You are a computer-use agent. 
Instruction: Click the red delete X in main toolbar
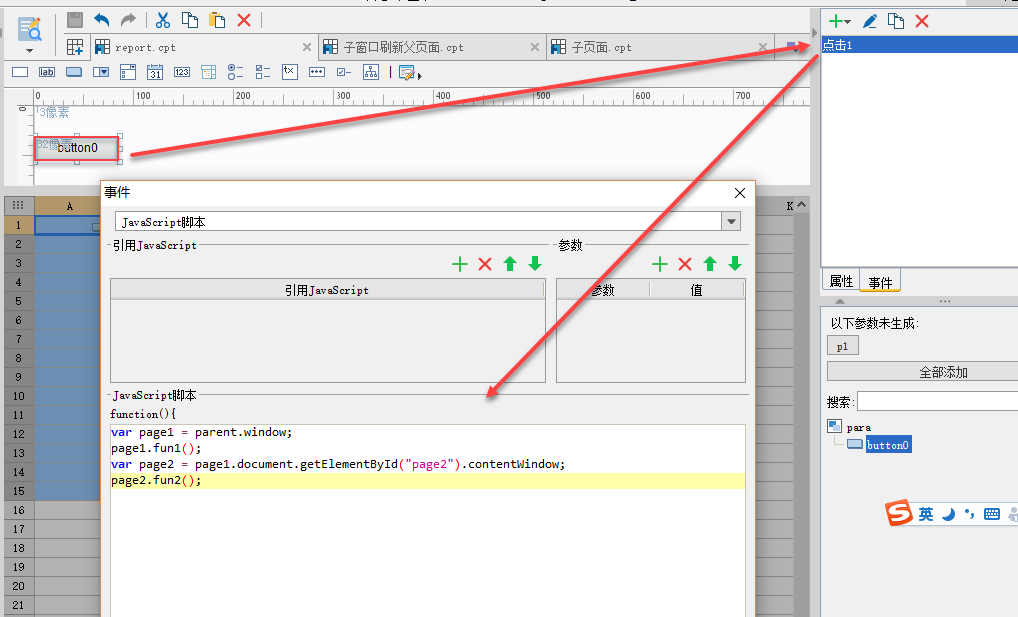[244, 20]
